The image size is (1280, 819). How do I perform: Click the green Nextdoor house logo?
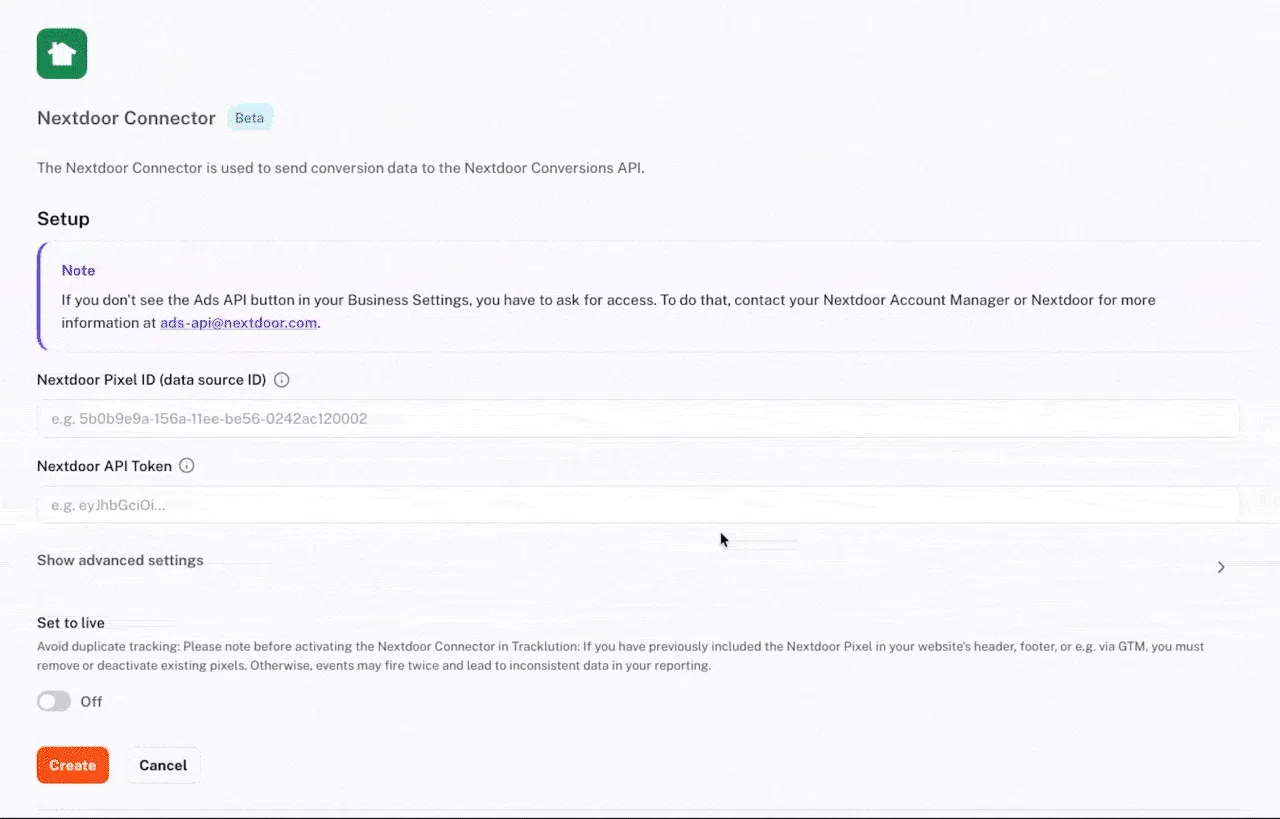coord(62,54)
